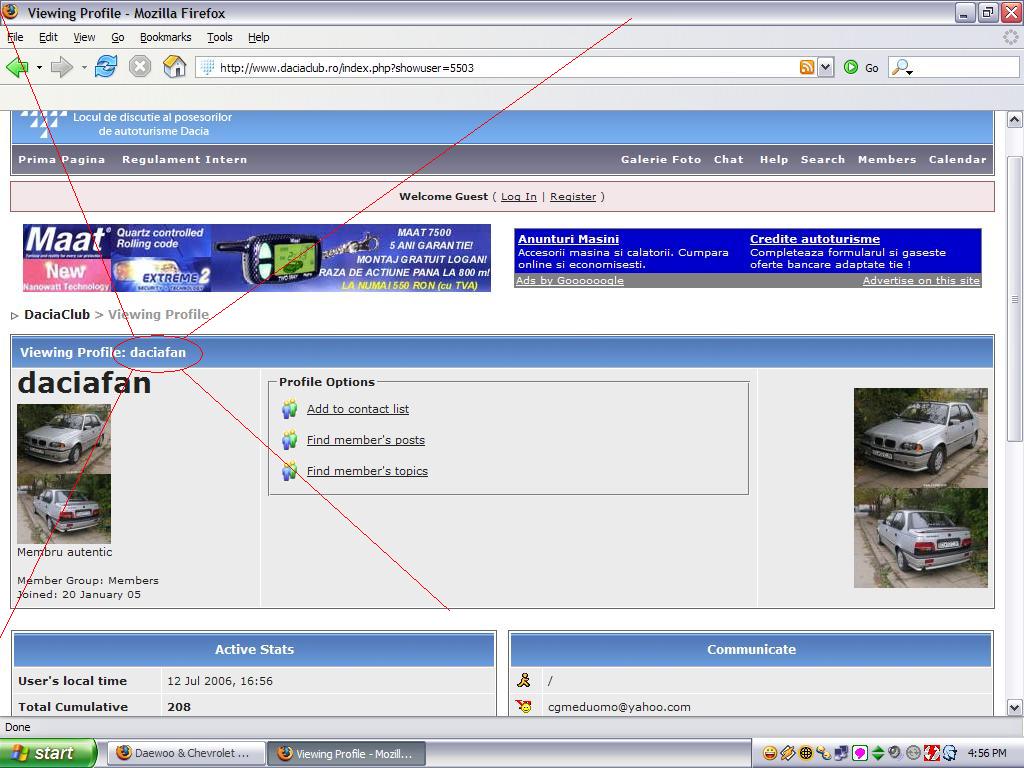The width and height of the screenshot is (1024, 768).
Task: Click the Log In link
Action: pos(519,197)
